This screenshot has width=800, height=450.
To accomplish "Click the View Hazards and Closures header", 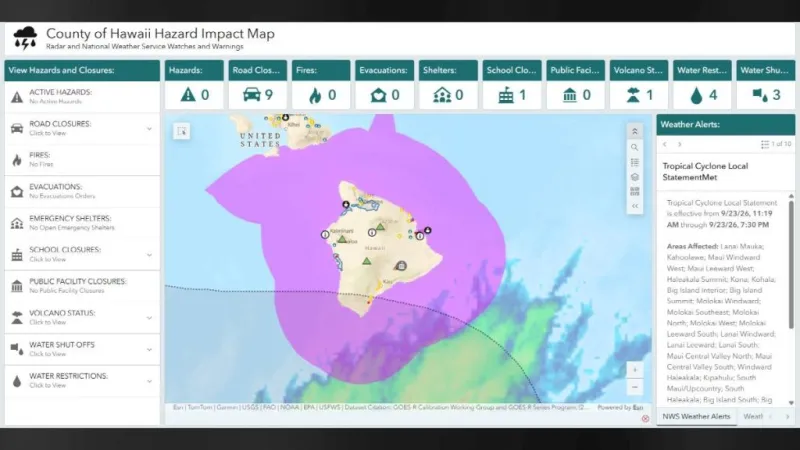I will [x=82, y=70].
